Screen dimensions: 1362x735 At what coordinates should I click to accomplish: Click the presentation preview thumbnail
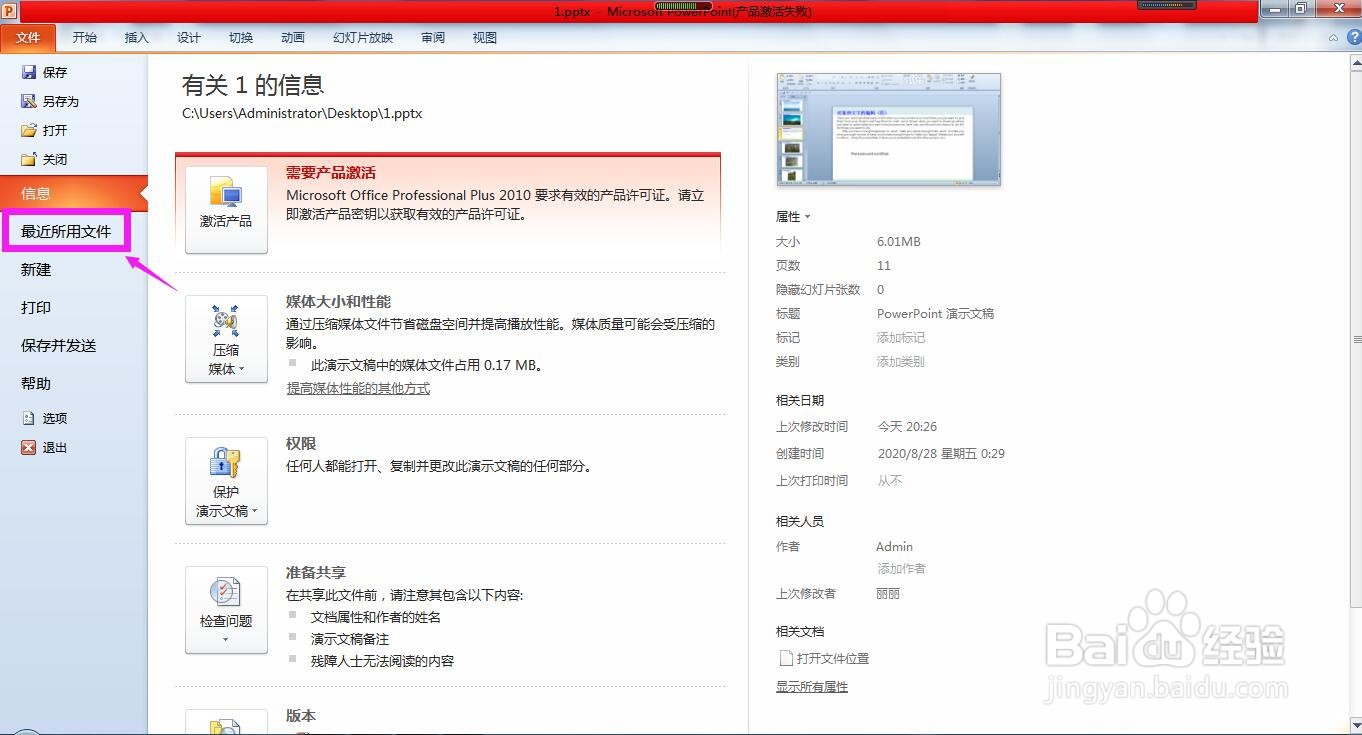(888, 129)
